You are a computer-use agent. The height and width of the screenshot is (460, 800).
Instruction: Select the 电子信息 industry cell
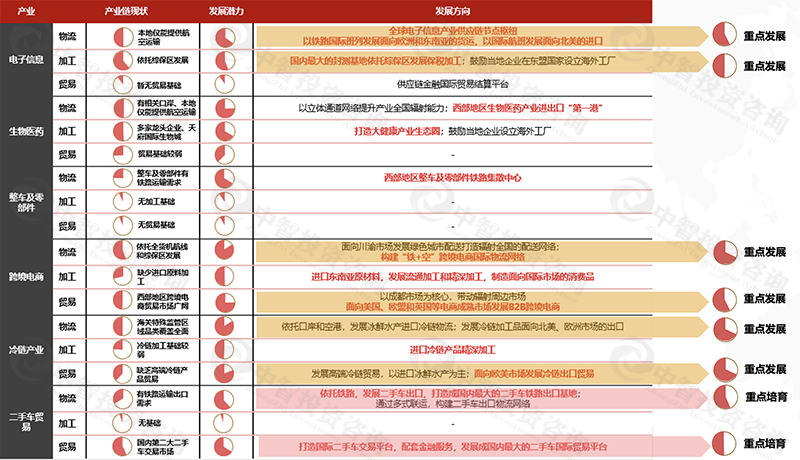click(x=26, y=60)
